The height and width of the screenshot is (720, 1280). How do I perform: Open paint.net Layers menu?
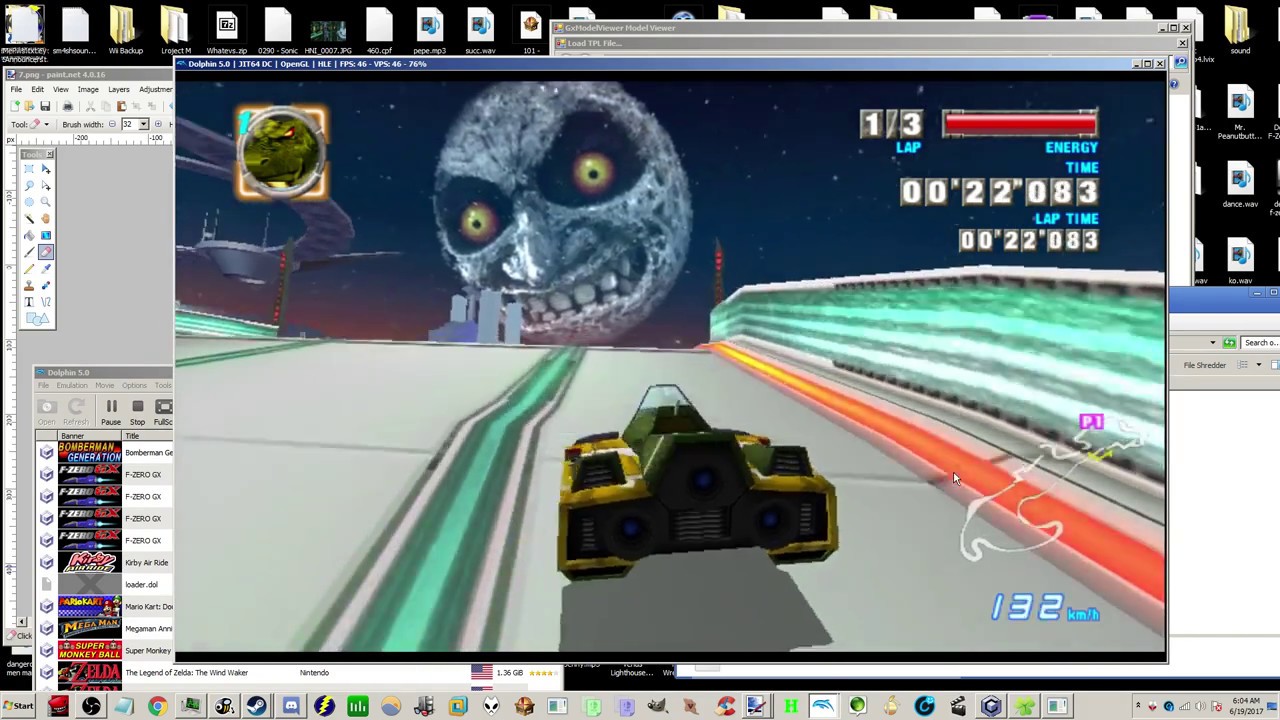click(119, 89)
